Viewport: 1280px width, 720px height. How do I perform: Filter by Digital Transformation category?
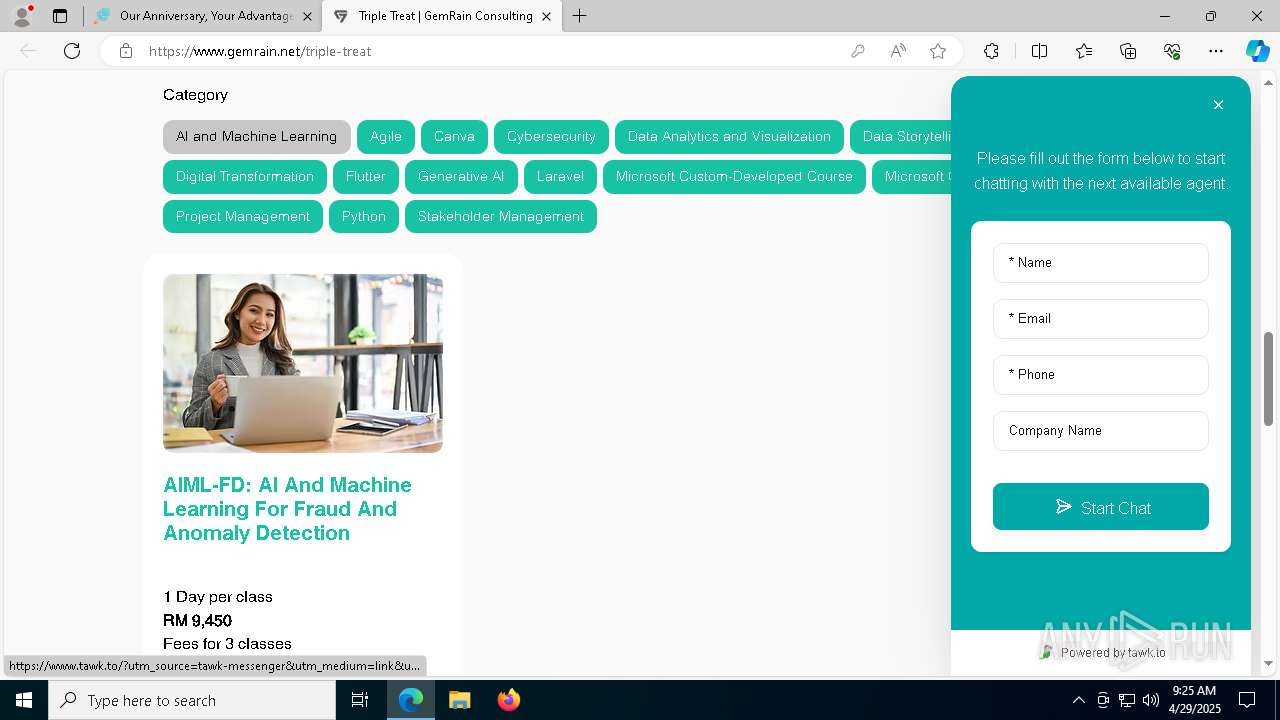click(x=245, y=177)
